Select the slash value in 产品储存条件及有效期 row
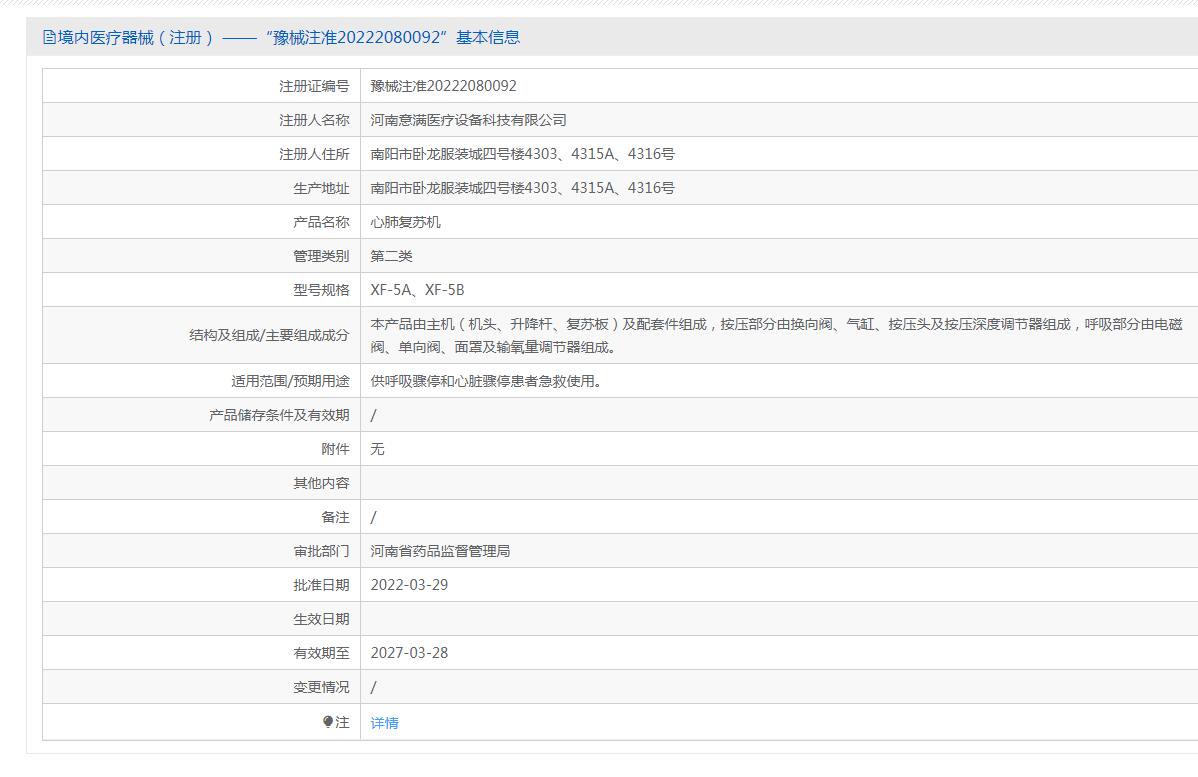Screen dimensions: 1198x777 [374, 415]
